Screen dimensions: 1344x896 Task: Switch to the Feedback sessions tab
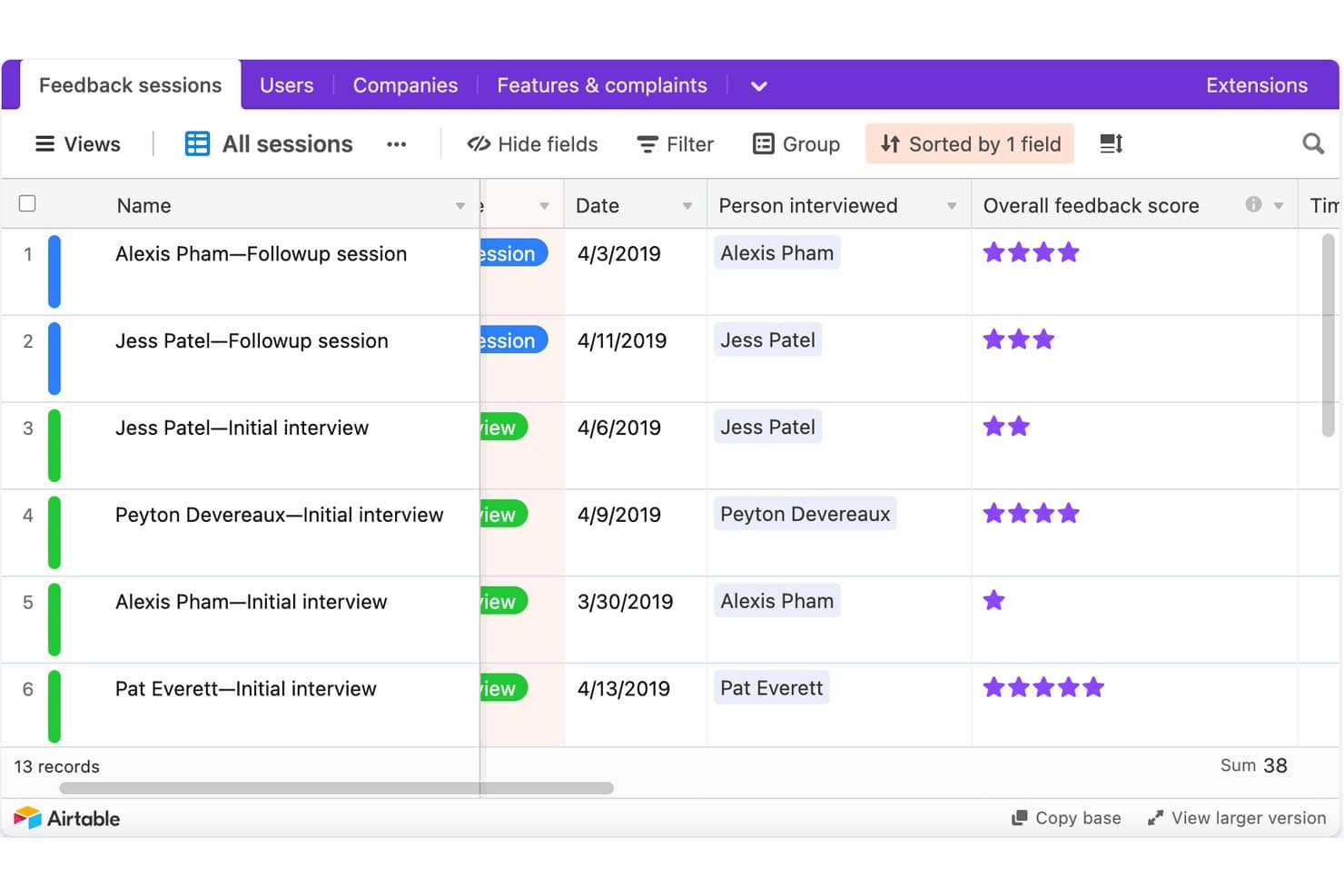[x=131, y=85]
